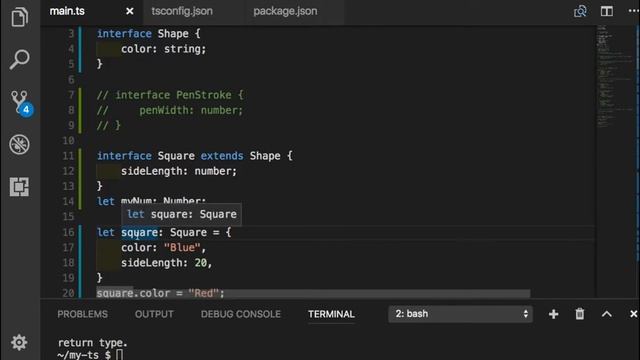640x360 pixels.
Task: Switch to the package.json tab
Action: 285,11
